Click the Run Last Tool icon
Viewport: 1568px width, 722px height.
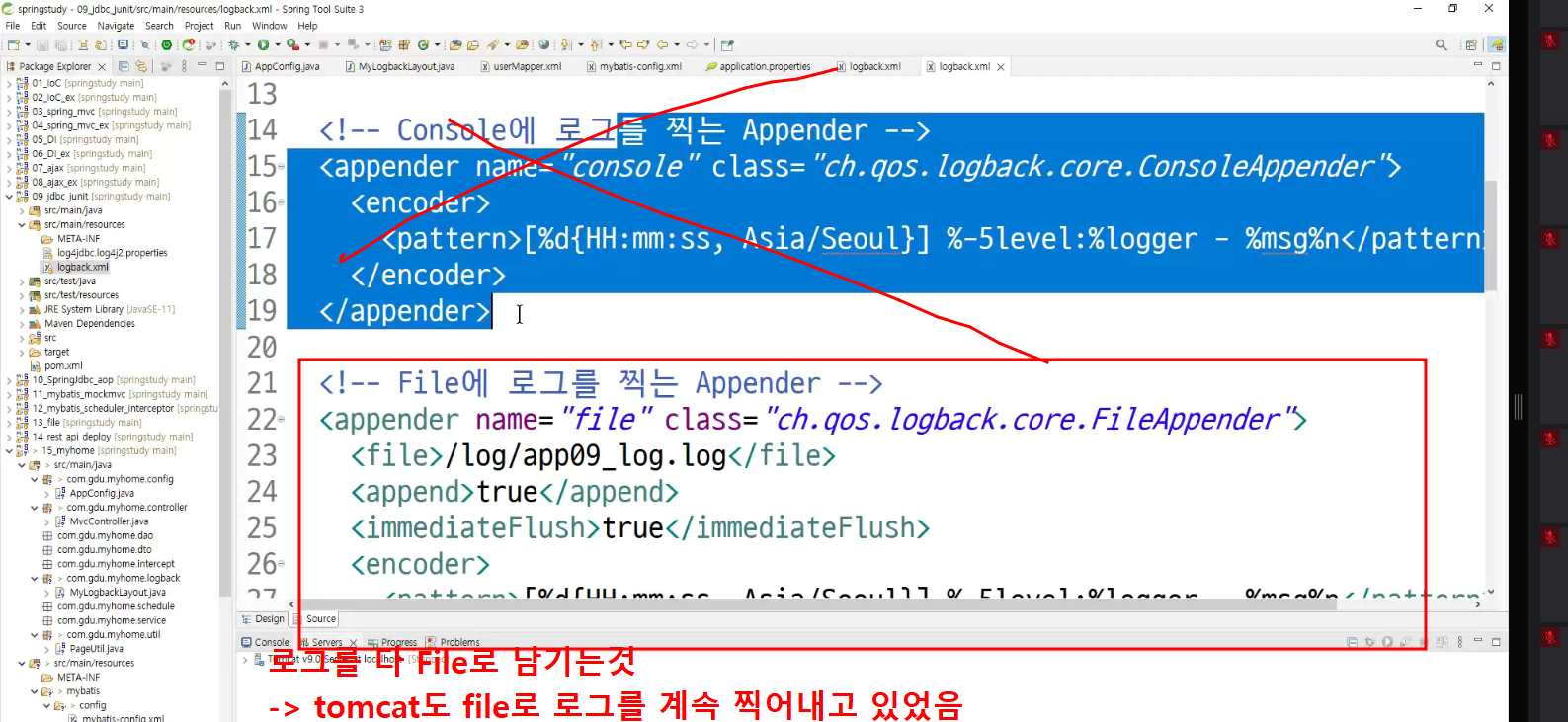pos(293,44)
